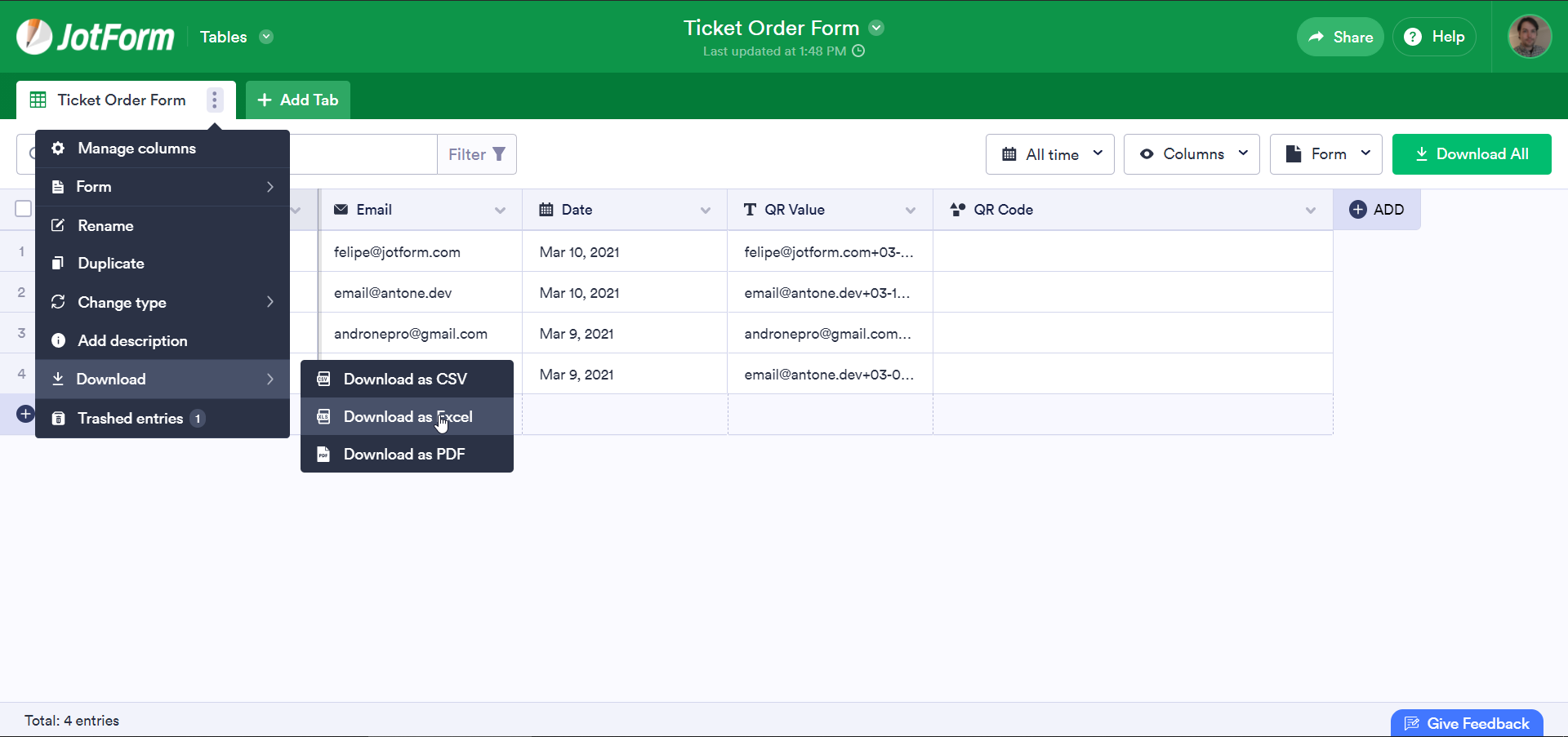Click the Share arrow button

tap(1340, 37)
